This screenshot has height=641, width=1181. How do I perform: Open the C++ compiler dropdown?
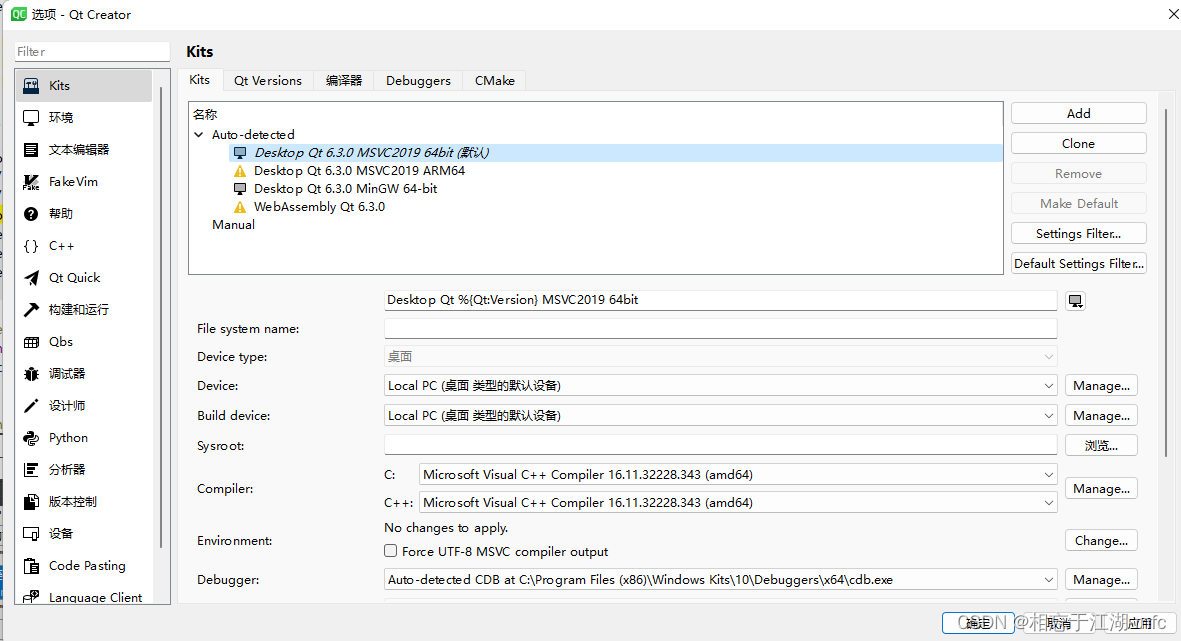tap(1048, 502)
